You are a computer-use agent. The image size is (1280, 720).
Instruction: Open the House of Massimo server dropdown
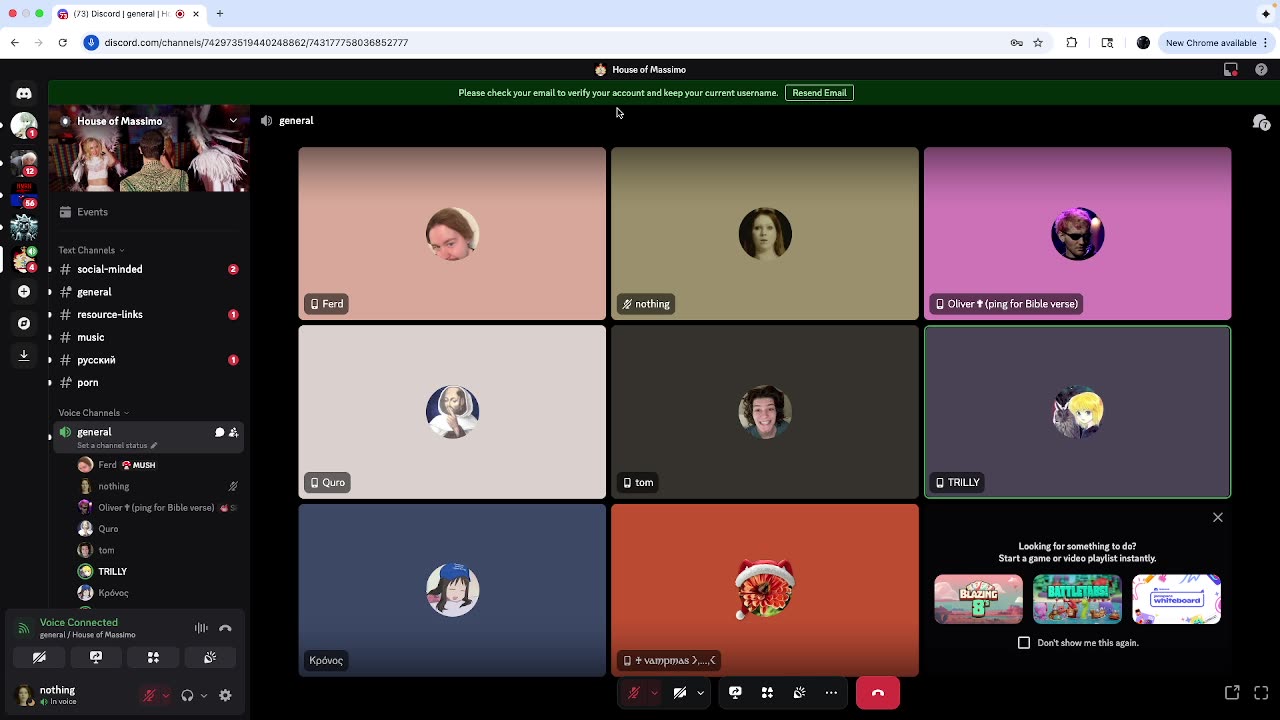coord(233,121)
